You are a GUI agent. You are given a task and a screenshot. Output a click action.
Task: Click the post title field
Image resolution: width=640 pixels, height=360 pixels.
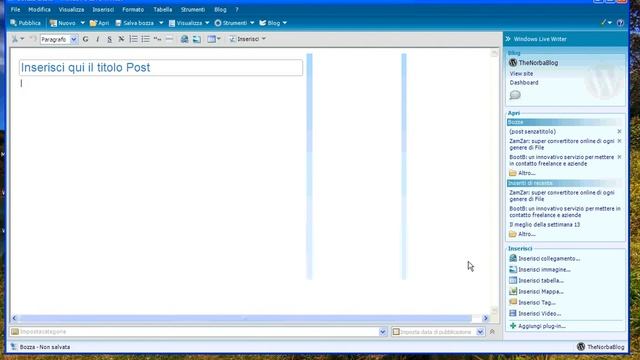click(161, 68)
